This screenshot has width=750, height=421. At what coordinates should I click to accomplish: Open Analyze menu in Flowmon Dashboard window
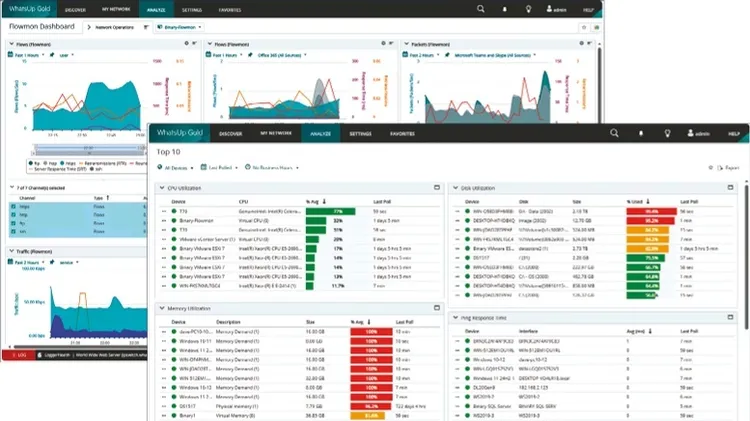156,9
